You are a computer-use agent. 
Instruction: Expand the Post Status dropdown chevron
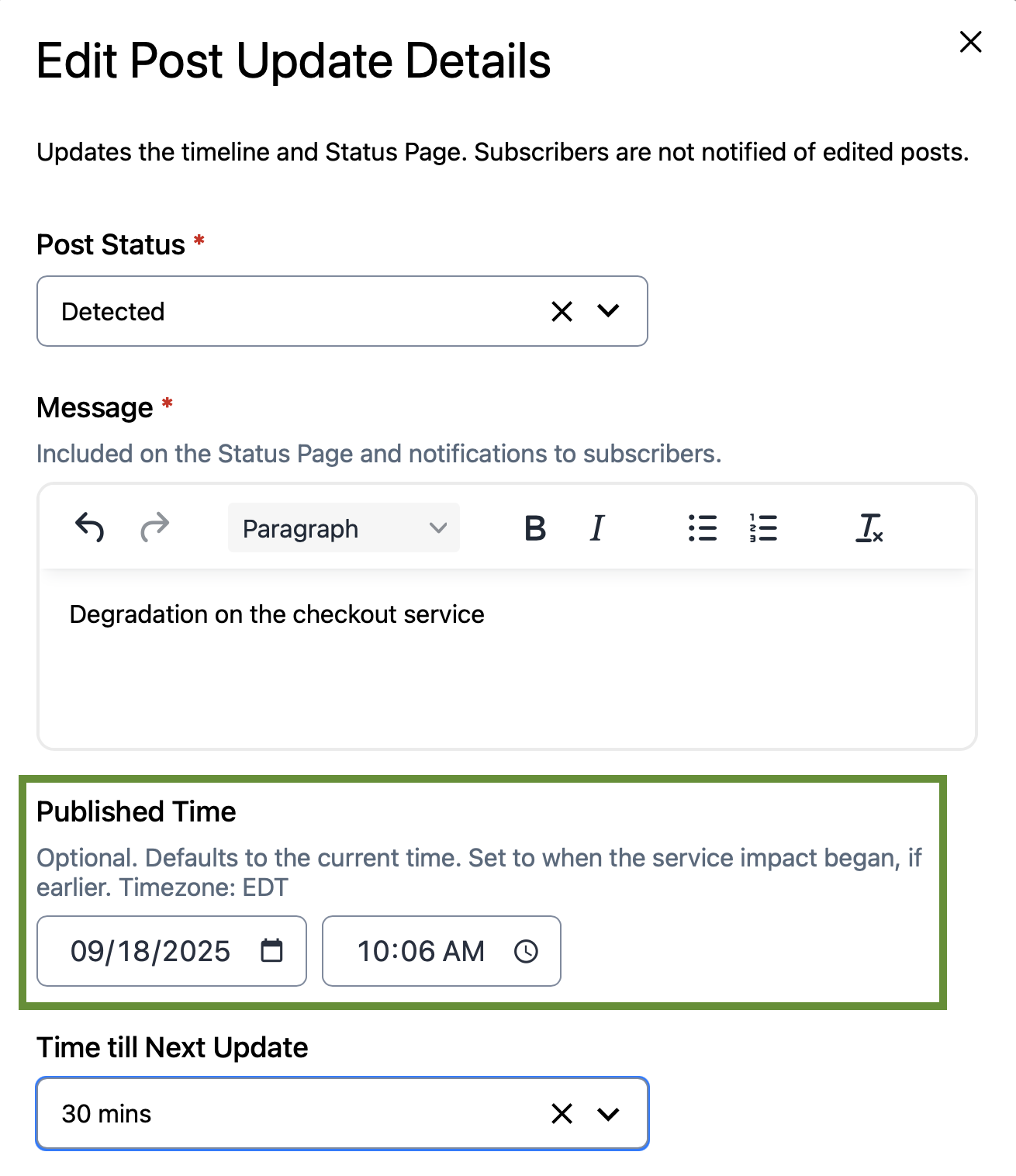609,311
